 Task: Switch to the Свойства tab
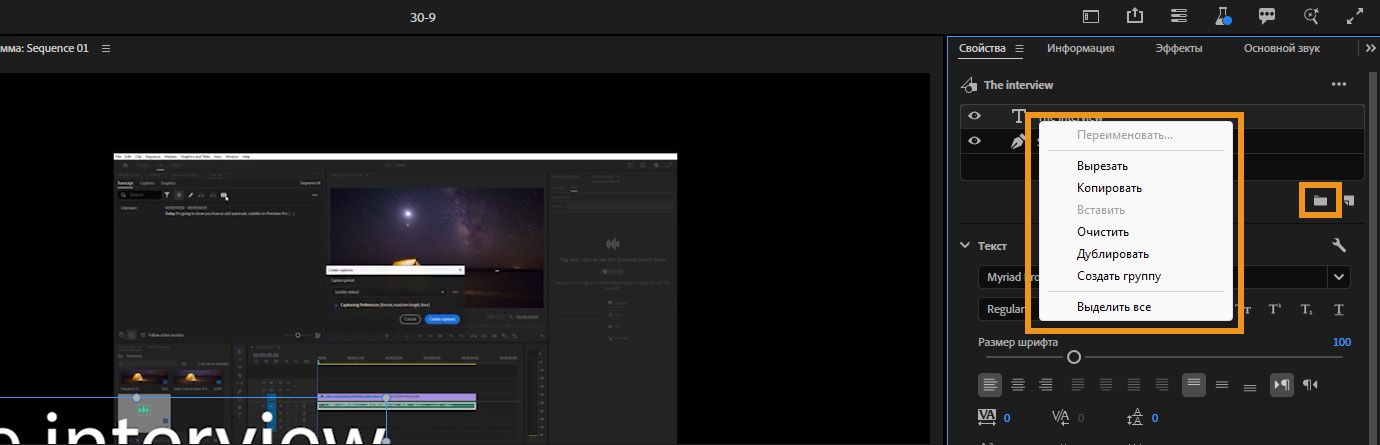tap(982, 48)
